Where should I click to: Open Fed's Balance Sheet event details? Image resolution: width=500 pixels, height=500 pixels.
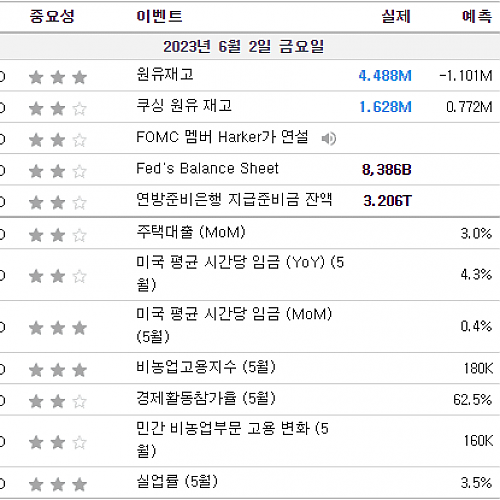207,168
